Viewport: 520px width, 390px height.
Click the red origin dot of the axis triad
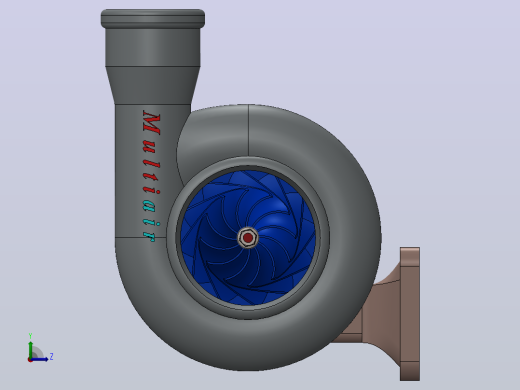(30, 360)
